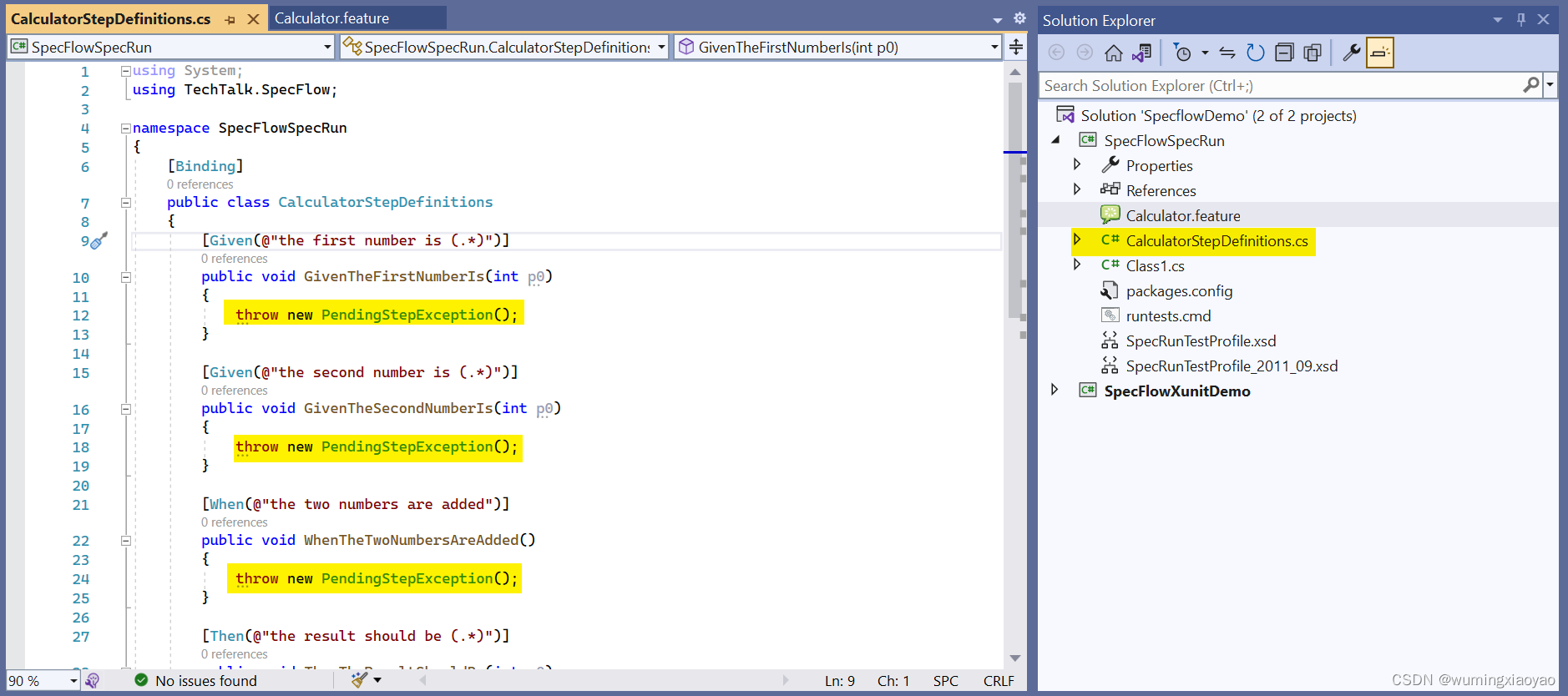Viewport: 1568px width, 696px height.
Task: Refresh the Solution Explorer
Action: click(x=1256, y=53)
